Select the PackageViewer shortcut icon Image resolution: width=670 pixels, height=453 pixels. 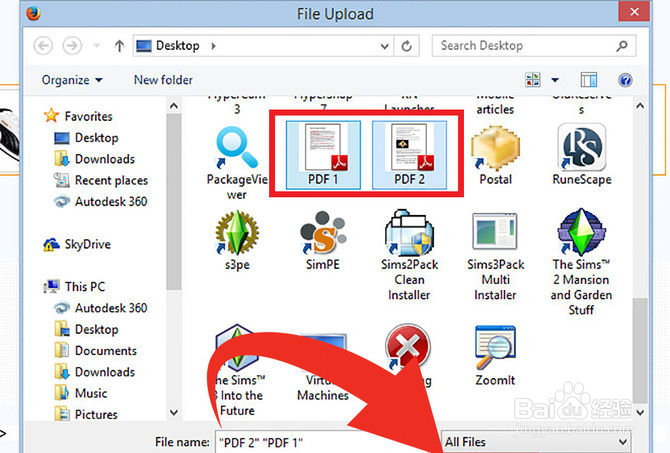pyautogui.click(x=237, y=163)
